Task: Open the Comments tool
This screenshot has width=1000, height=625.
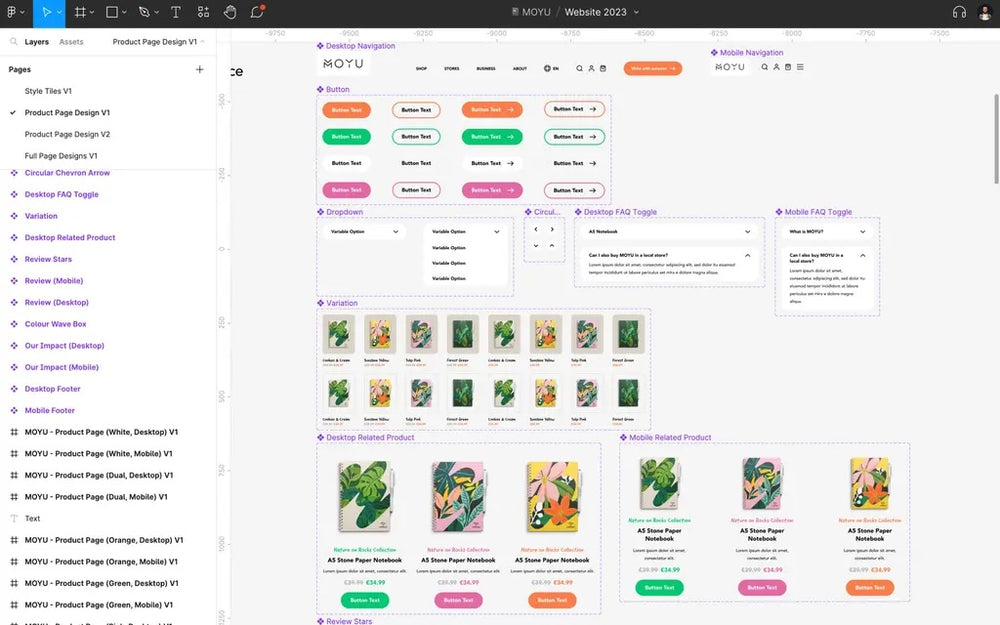Action: point(257,12)
